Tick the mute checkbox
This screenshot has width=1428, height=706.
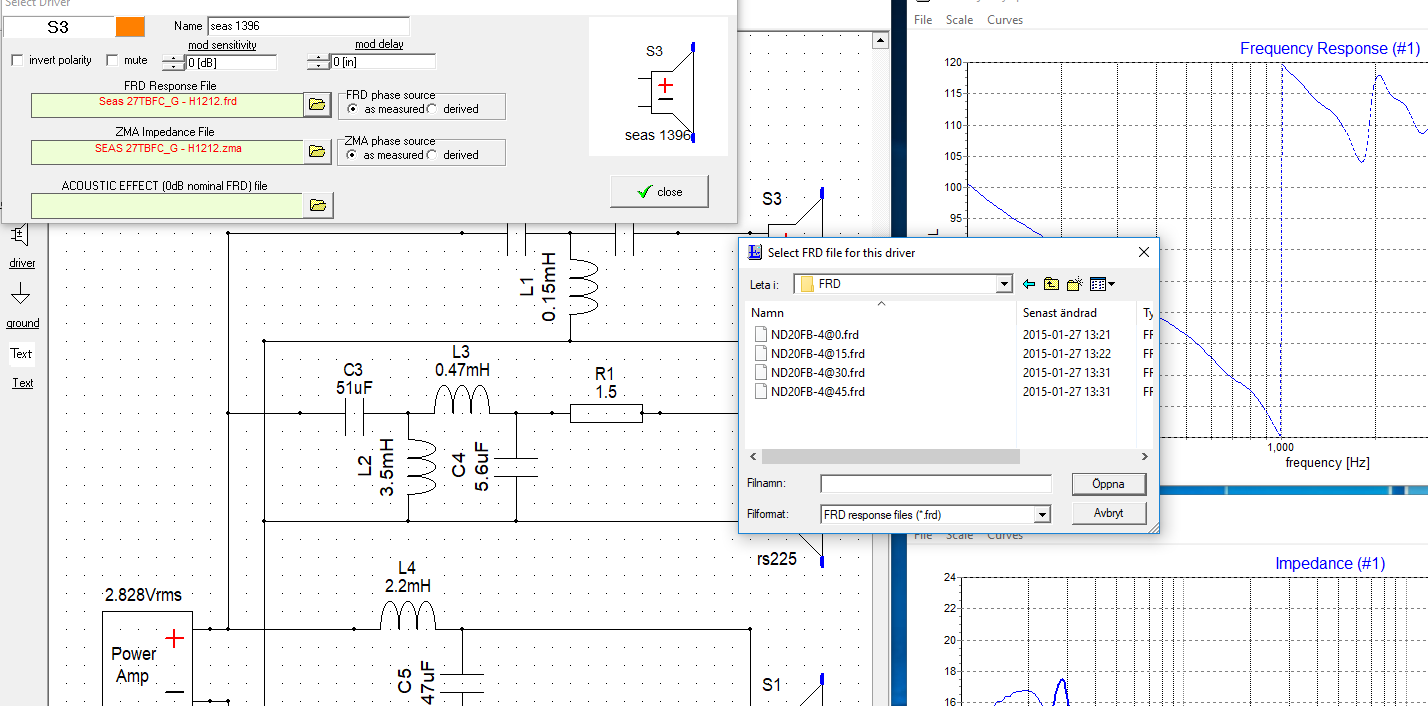[x=112, y=61]
